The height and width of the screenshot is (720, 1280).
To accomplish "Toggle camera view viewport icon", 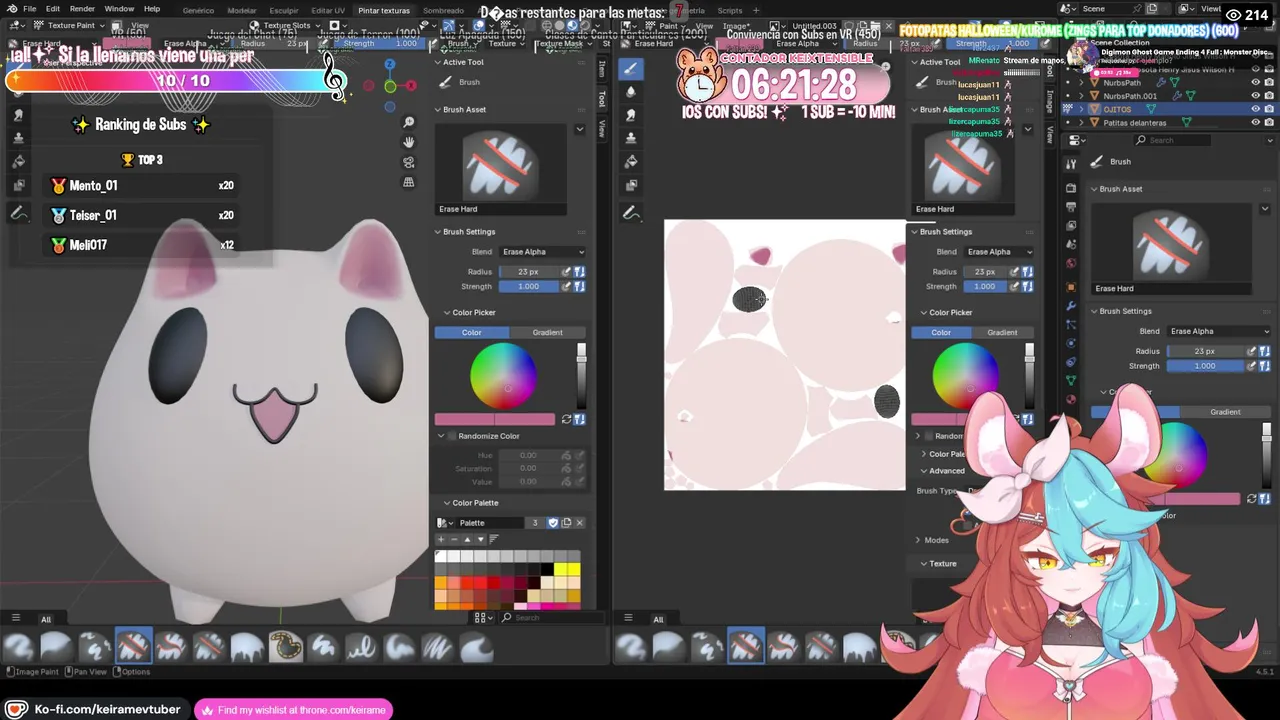I will 409,162.
